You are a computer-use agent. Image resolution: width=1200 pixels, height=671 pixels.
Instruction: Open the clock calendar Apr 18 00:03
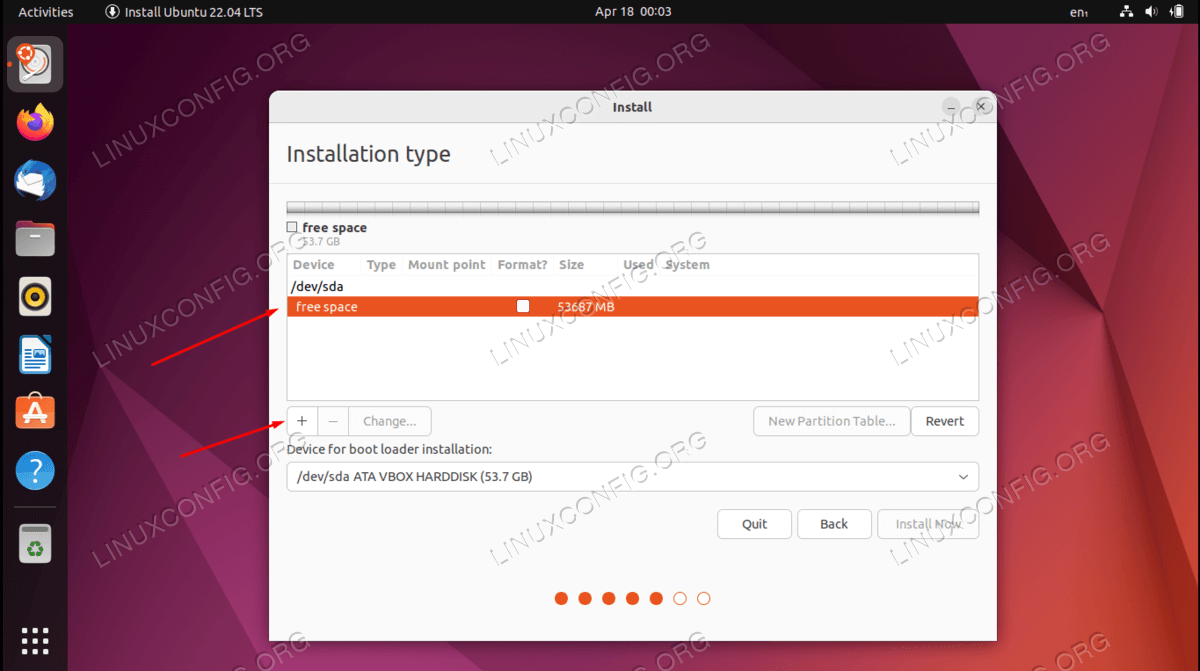click(633, 12)
